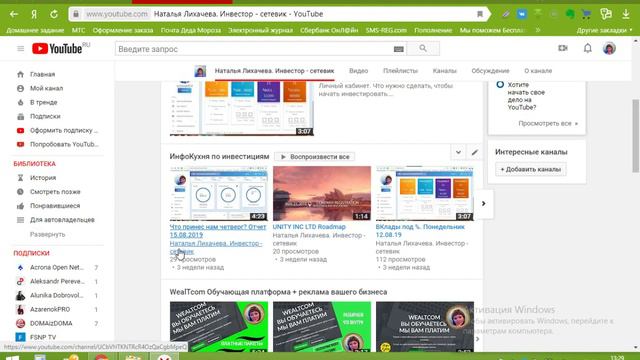
Task: Click the browser back arrow
Action: (x=14, y=14)
